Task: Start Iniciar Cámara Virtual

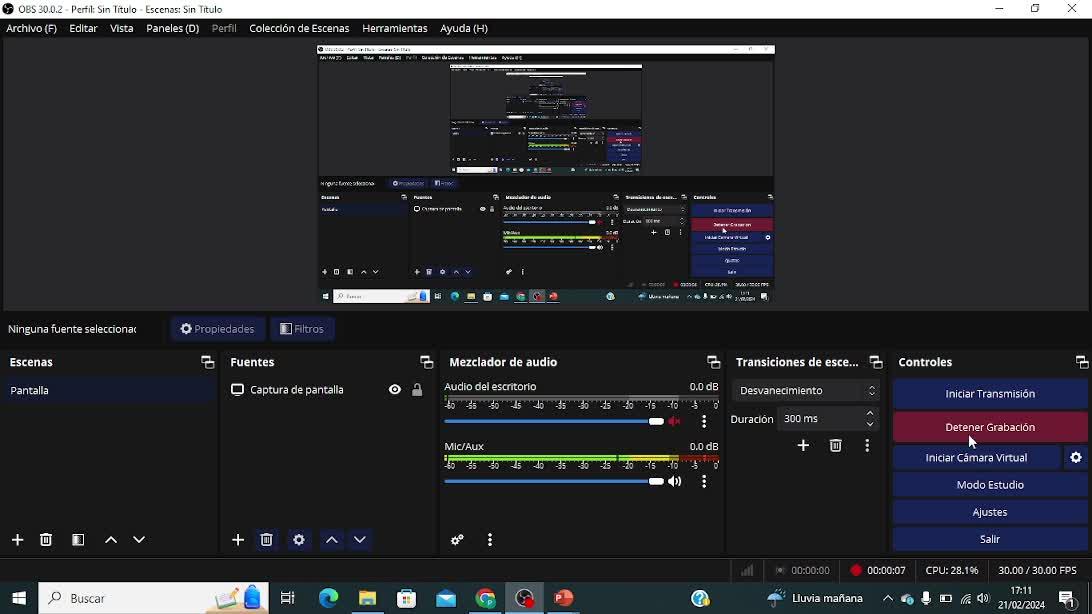Action: [976, 457]
